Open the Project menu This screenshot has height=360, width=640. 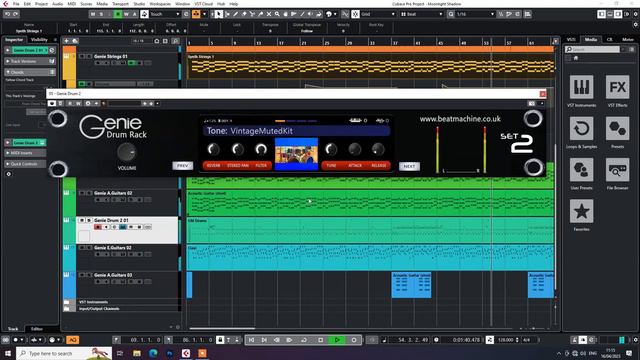click(x=41, y=4)
